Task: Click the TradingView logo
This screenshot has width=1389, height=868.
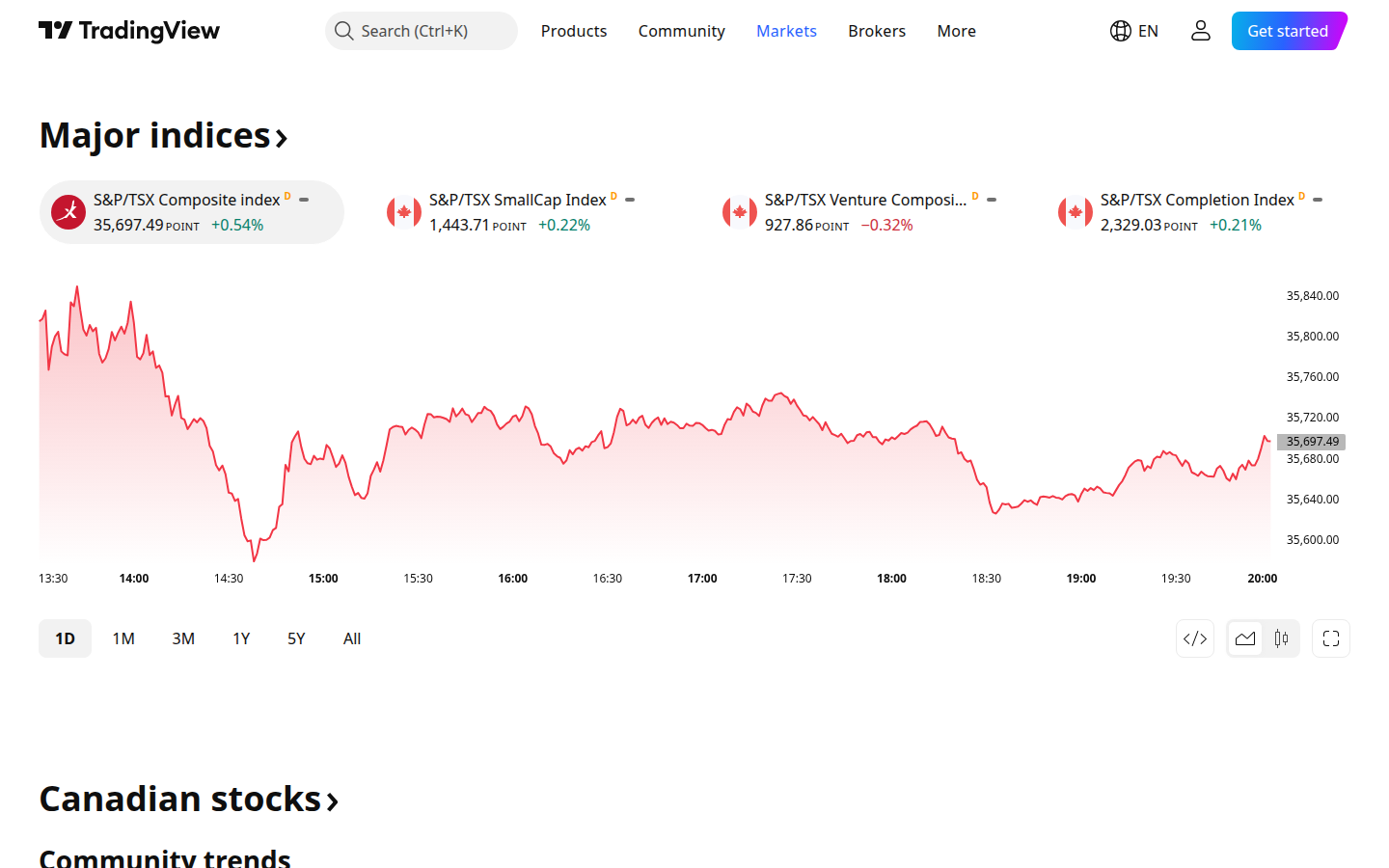Action: [129, 31]
